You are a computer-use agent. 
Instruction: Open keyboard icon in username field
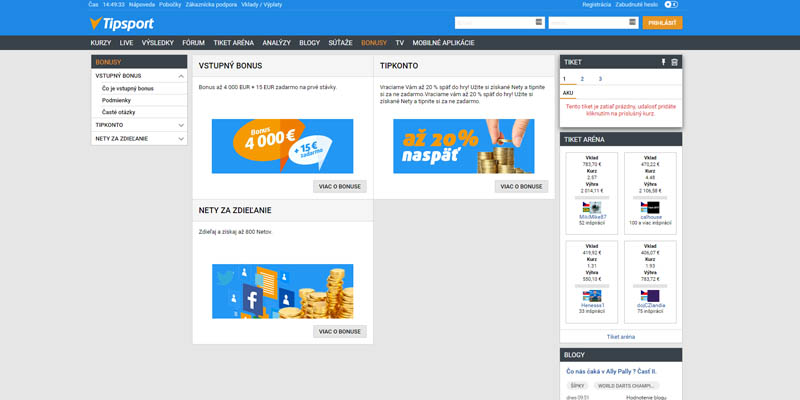click(539, 22)
